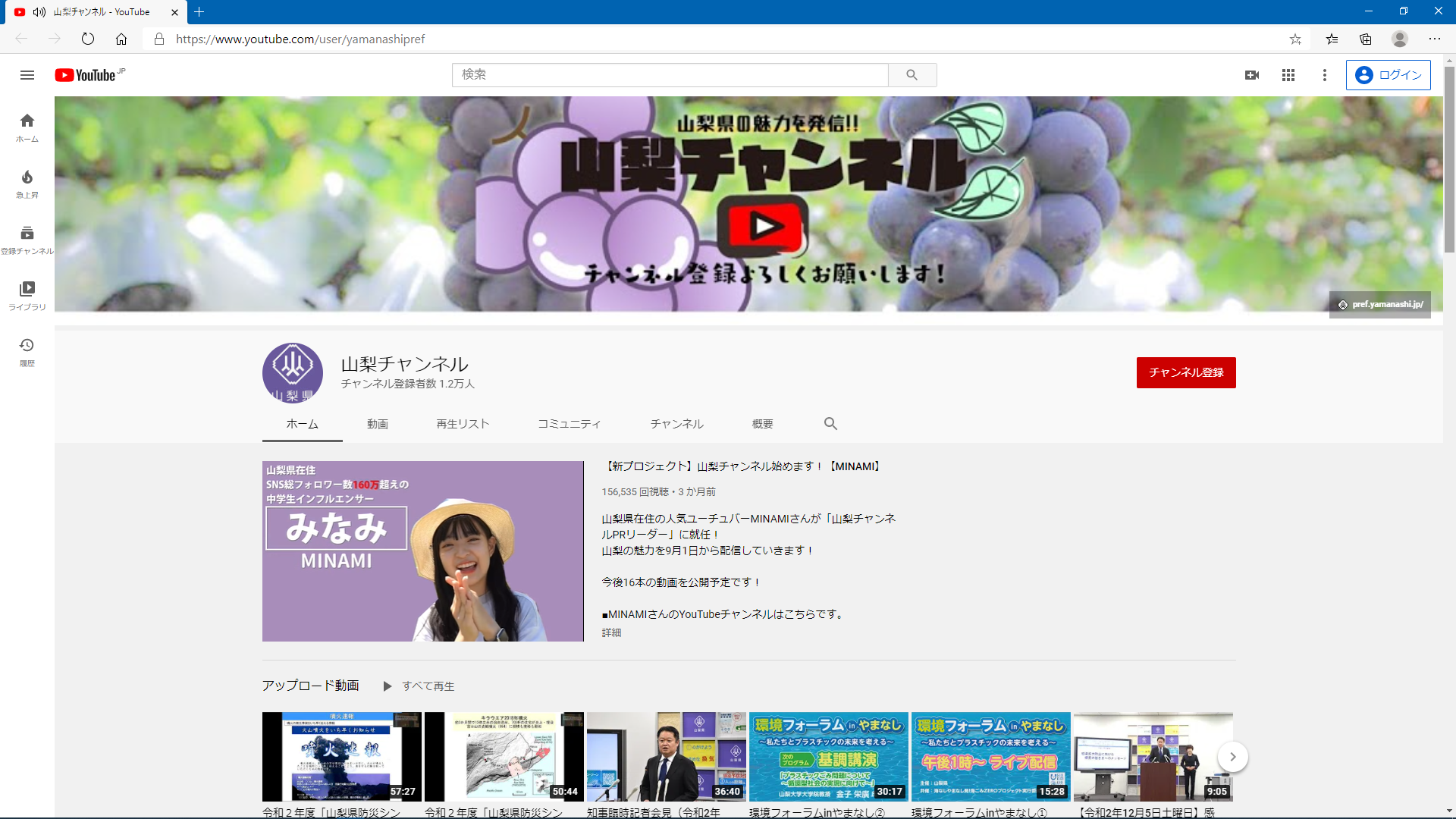Open the 50:44 video thumbnail

(x=504, y=757)
